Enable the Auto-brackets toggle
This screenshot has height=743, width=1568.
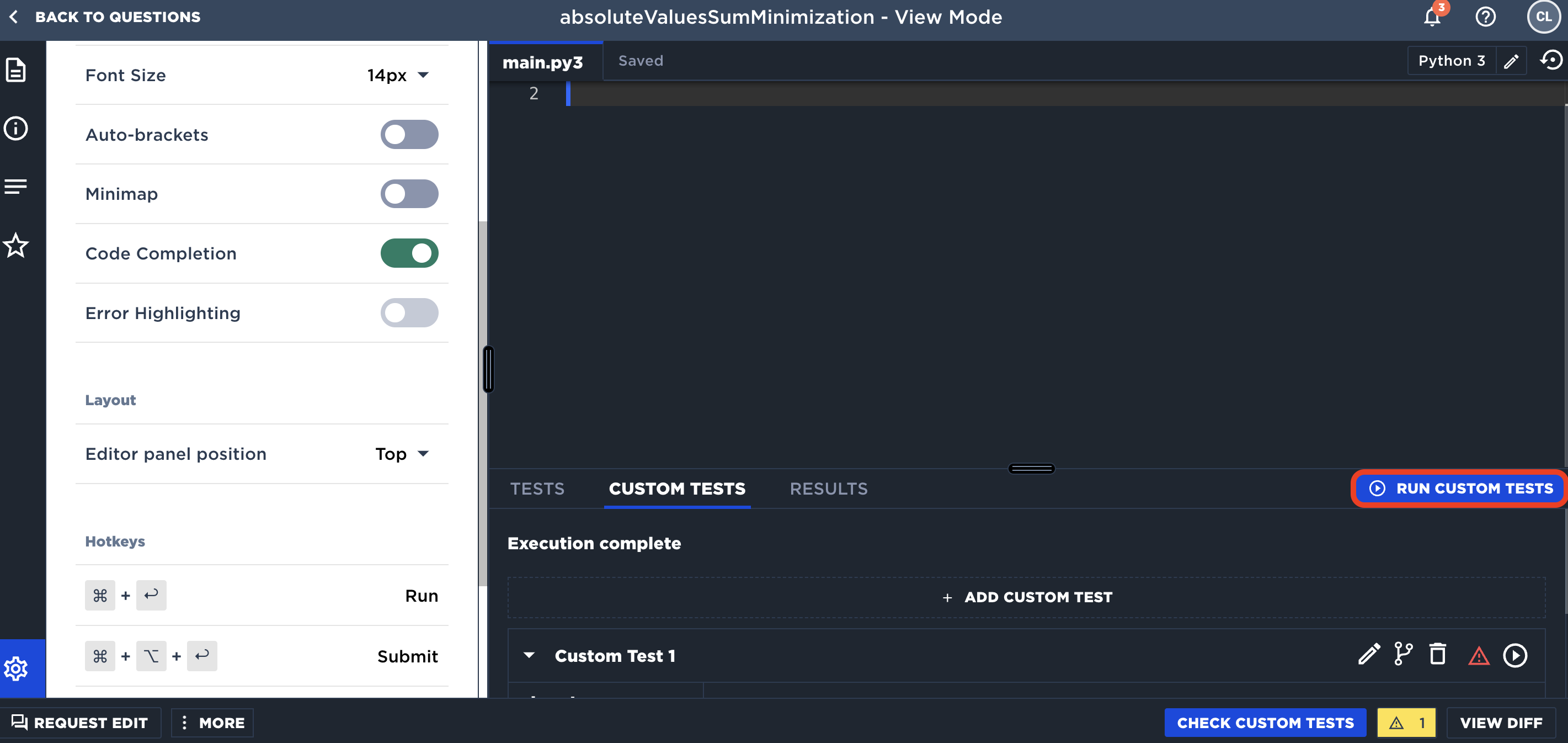click(409, 135)
